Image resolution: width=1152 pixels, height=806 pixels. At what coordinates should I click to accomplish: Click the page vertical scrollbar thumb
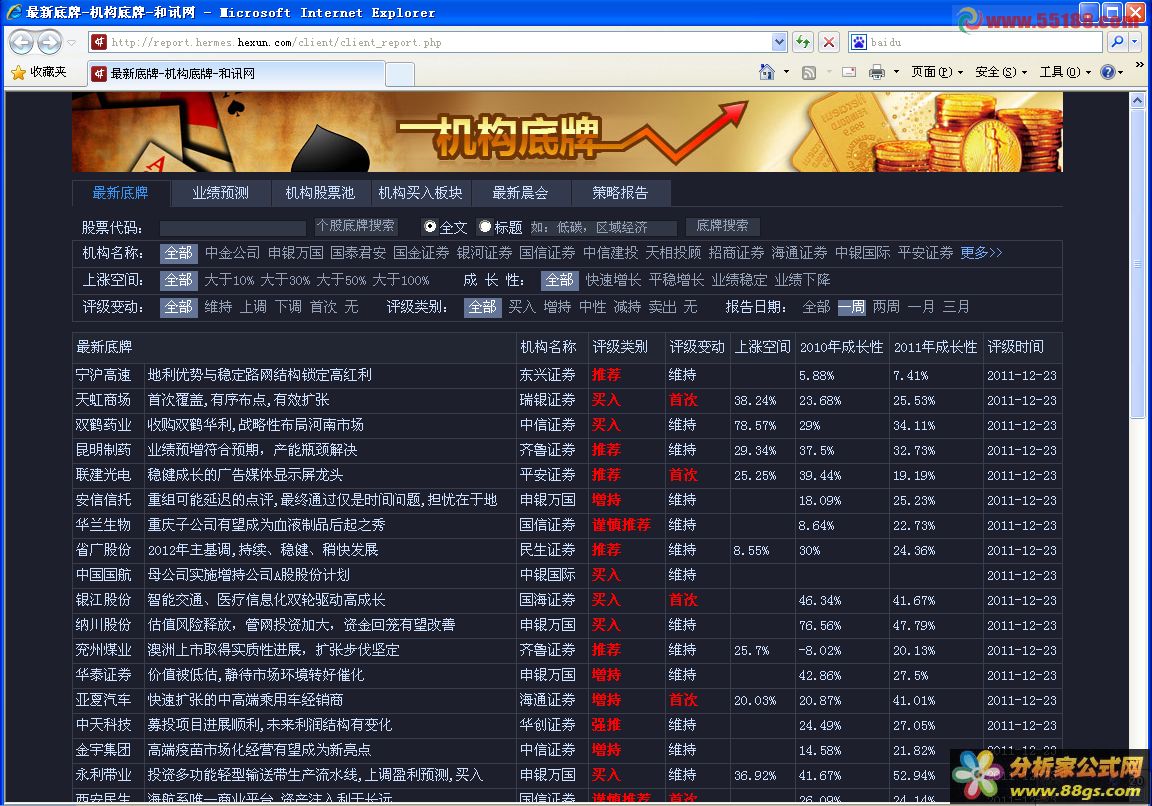pyautogui.click(x=1138, y=262)
